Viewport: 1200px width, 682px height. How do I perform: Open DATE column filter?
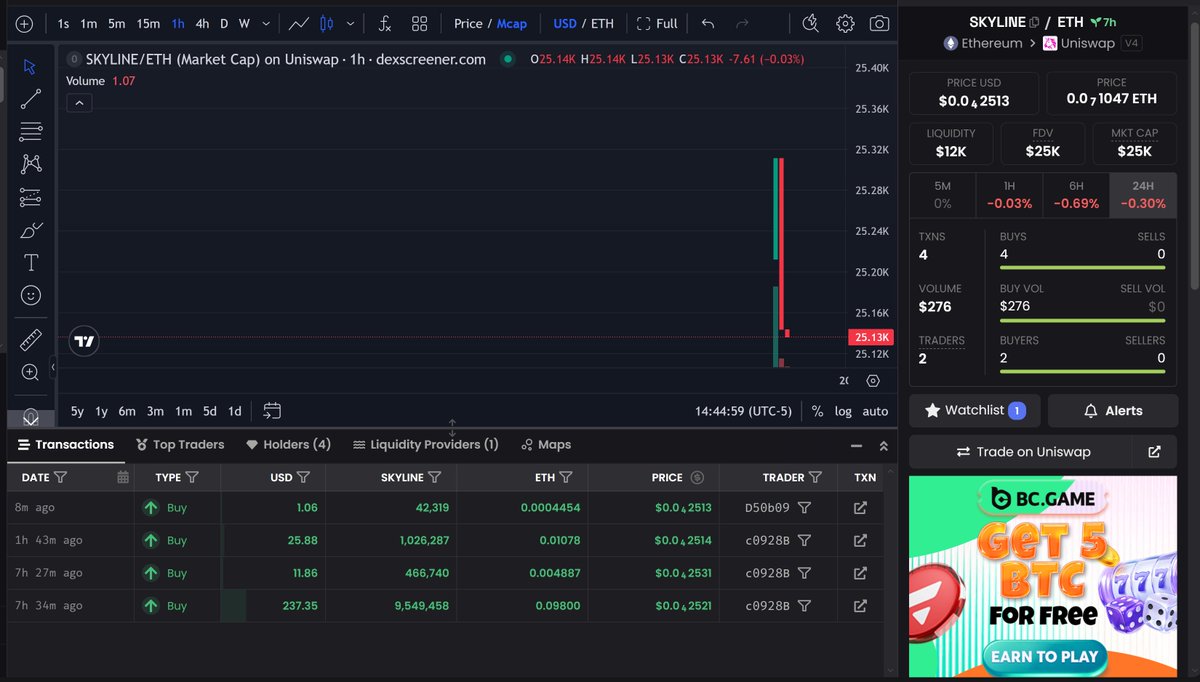click(x=60, y=477)
